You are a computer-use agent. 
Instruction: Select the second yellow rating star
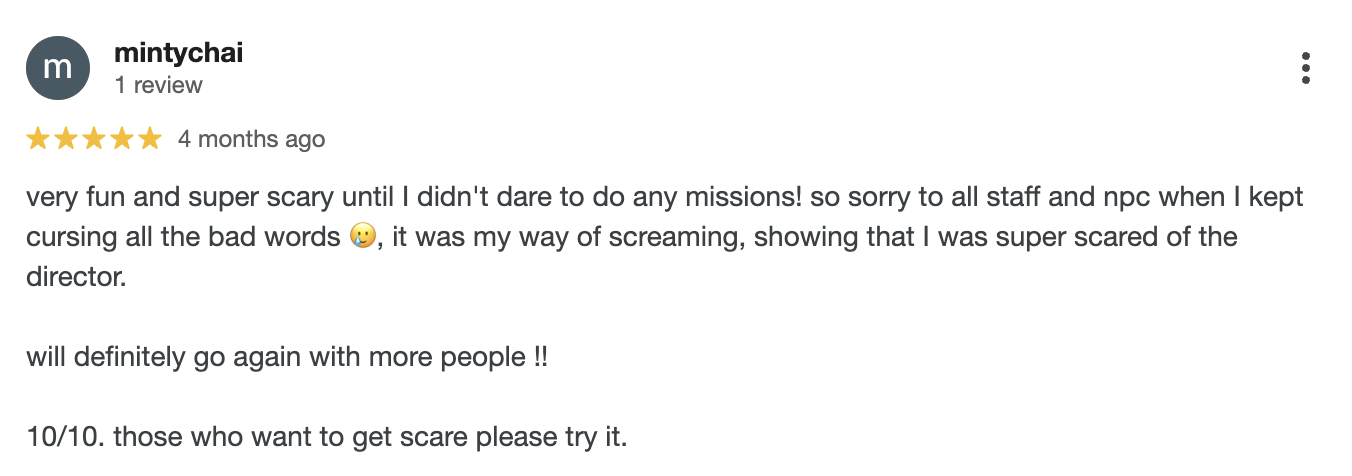coord(66,139)
